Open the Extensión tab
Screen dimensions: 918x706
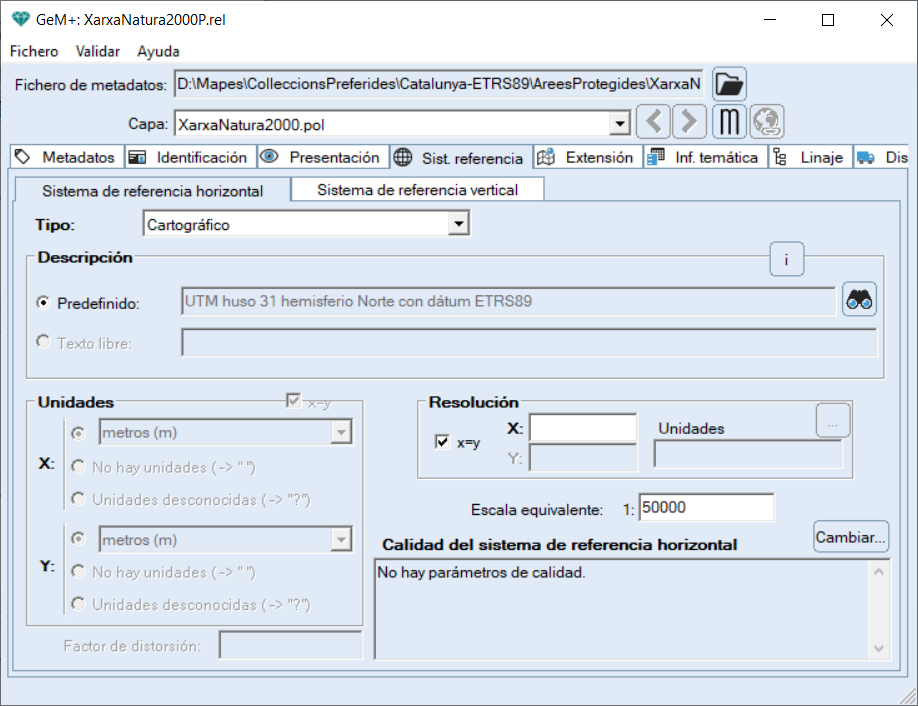[587, 157]
